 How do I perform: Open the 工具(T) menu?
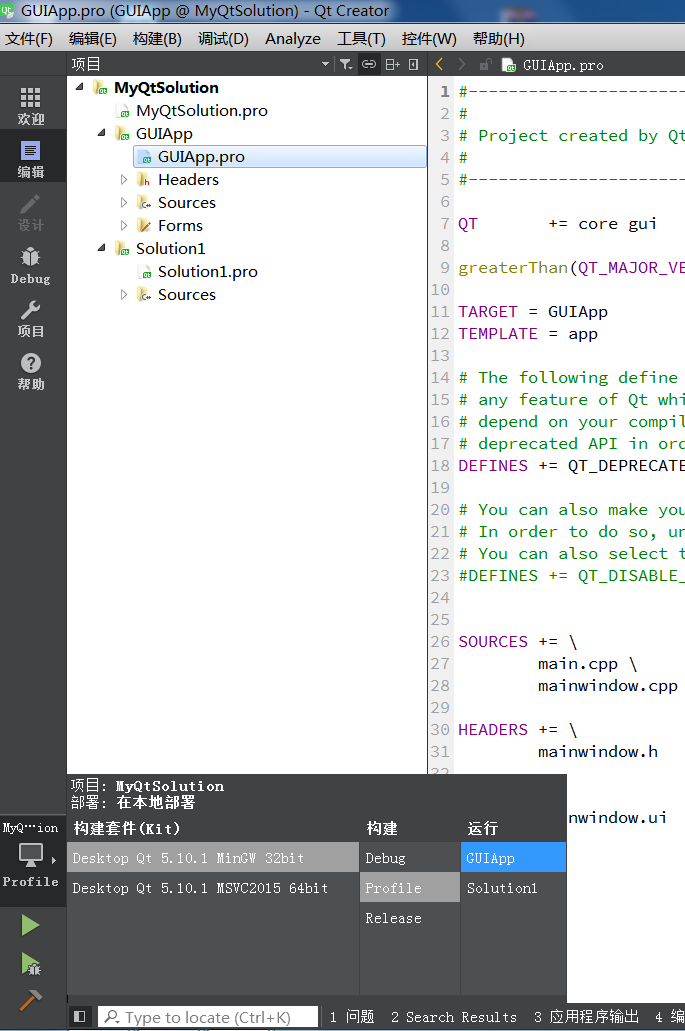point(362,39)
